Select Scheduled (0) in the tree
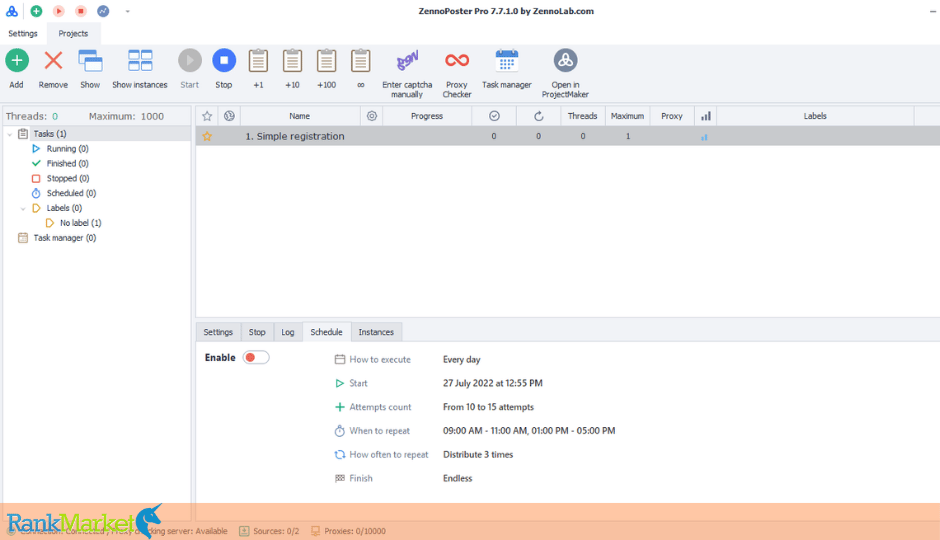This screenshot has width=940, height=540. 71,194
